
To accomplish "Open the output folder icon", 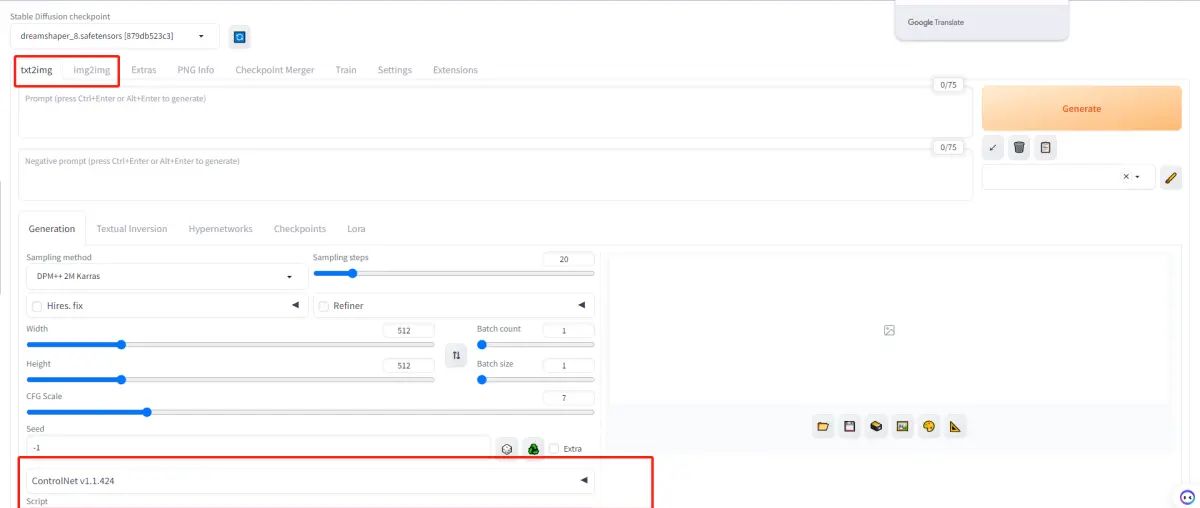I will pyautogui.click(x=823, y=427).
